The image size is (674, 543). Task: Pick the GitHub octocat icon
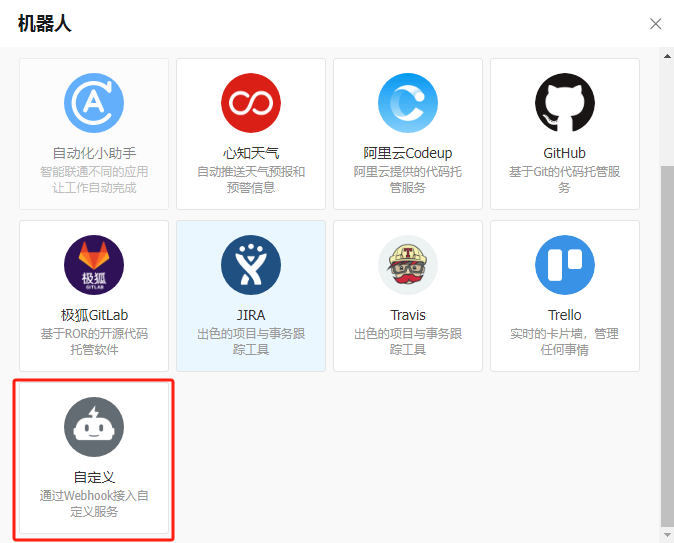coord(565,103)
